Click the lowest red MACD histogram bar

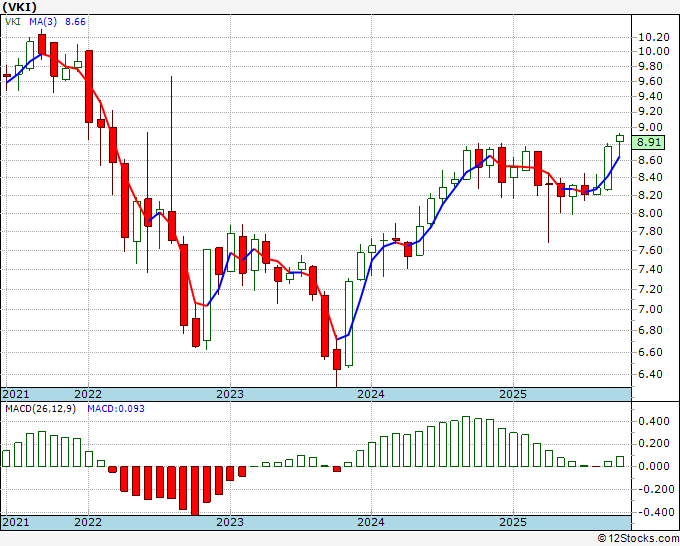pos(195,490)
